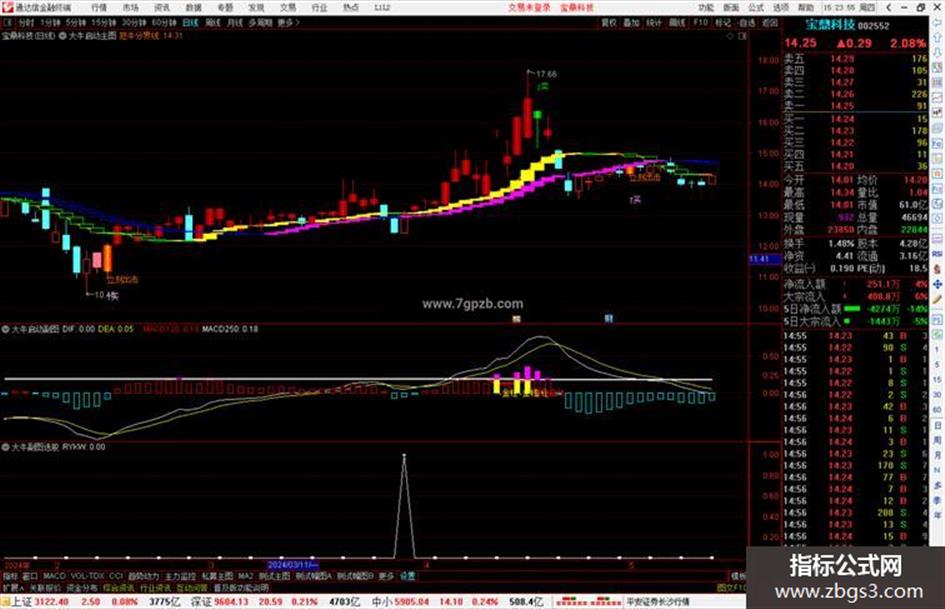Screen dimensions: 945x609
Task: Select the MA2 indicator tab
Action: (x=245, y=576)
